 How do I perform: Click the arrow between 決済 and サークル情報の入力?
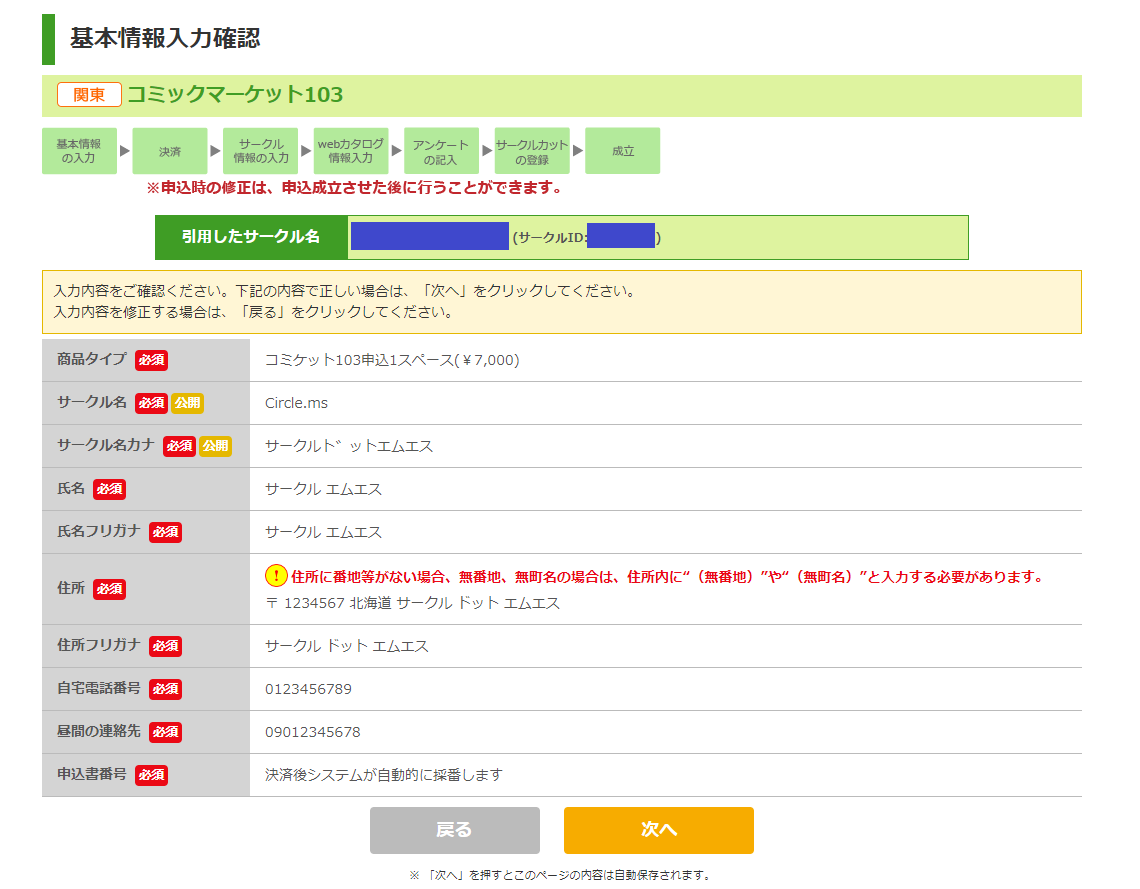point(215,151)
